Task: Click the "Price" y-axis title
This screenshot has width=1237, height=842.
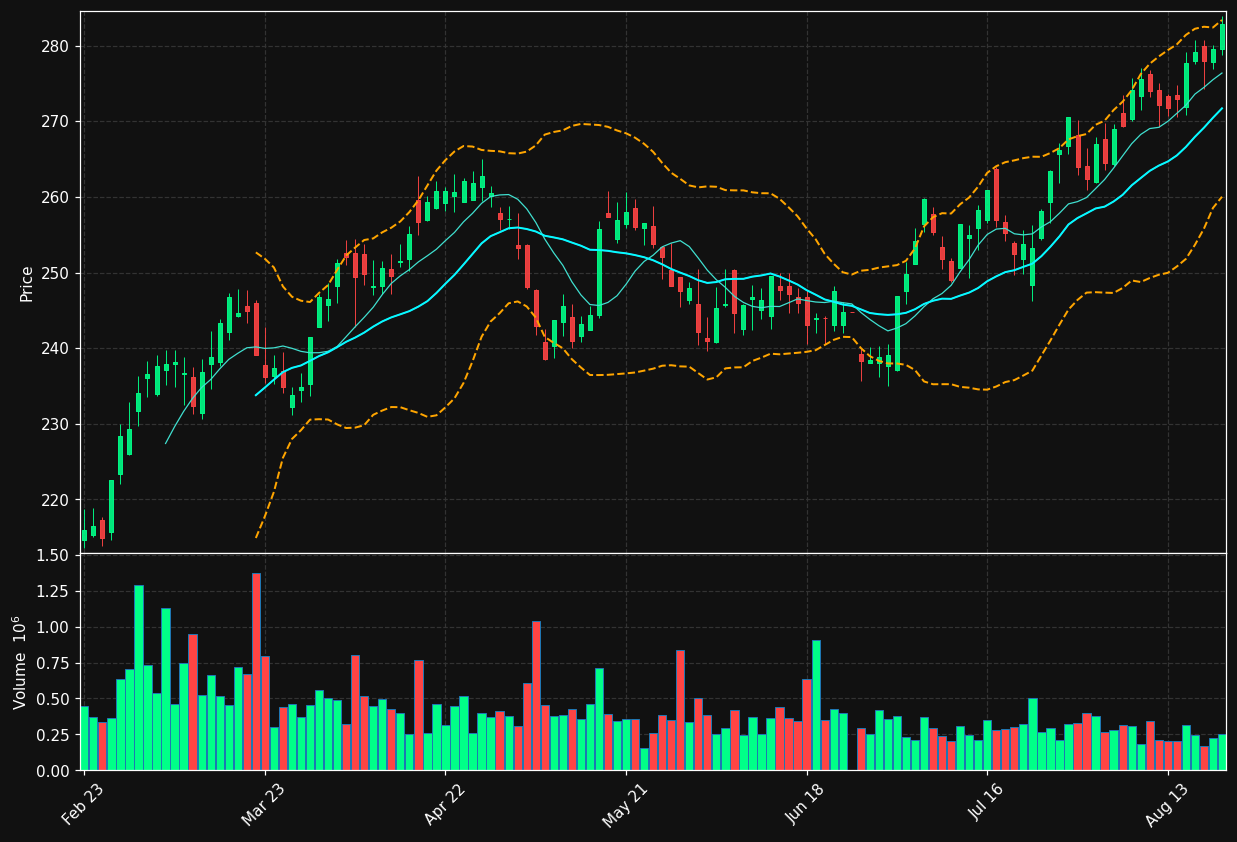Action: 27,283
